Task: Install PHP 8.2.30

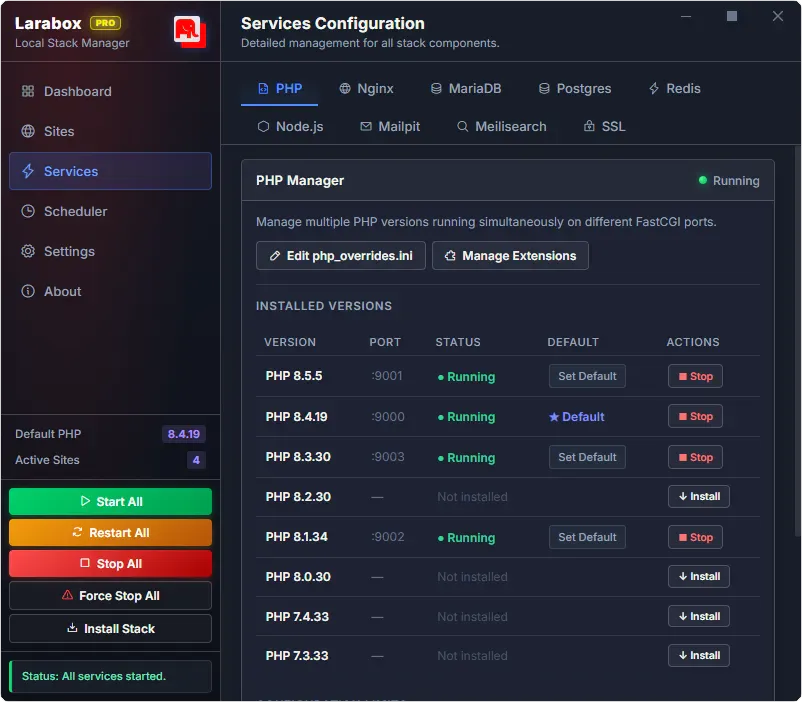Action: point(699,496)
